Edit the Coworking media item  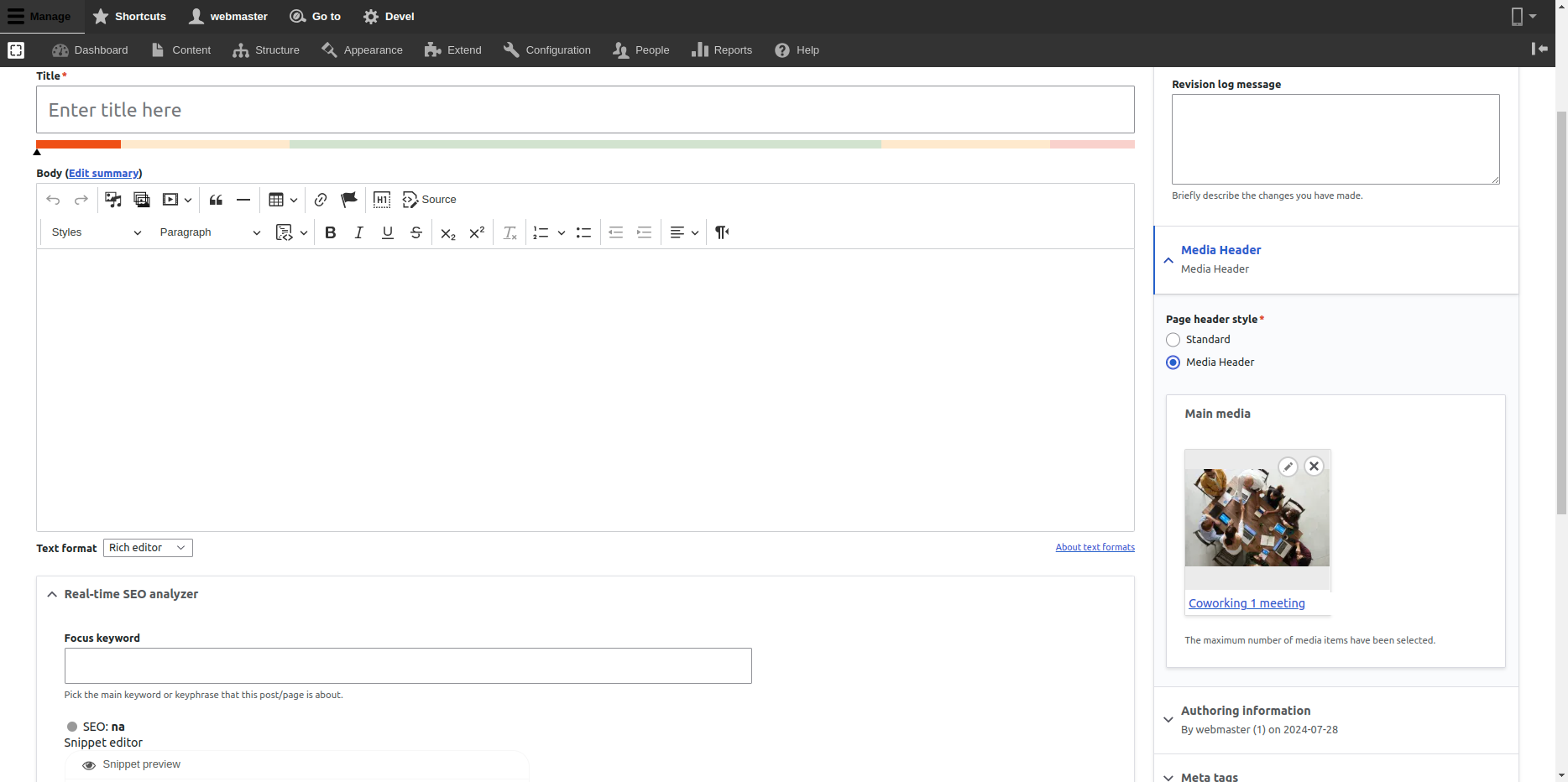[1288, 467]
